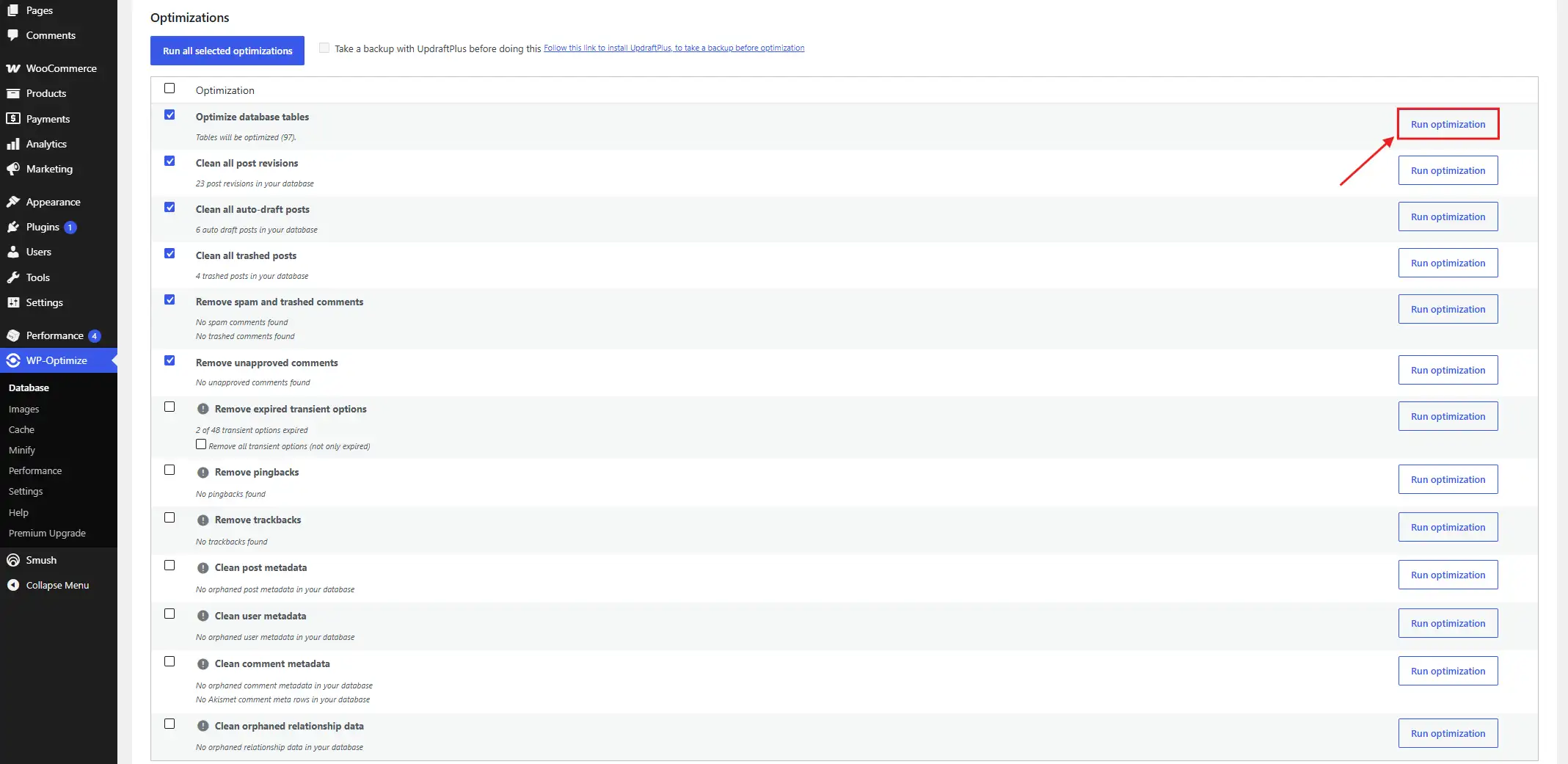Open the Images submenu item
The image size is (1568, 764).
[x=24, y=409]
